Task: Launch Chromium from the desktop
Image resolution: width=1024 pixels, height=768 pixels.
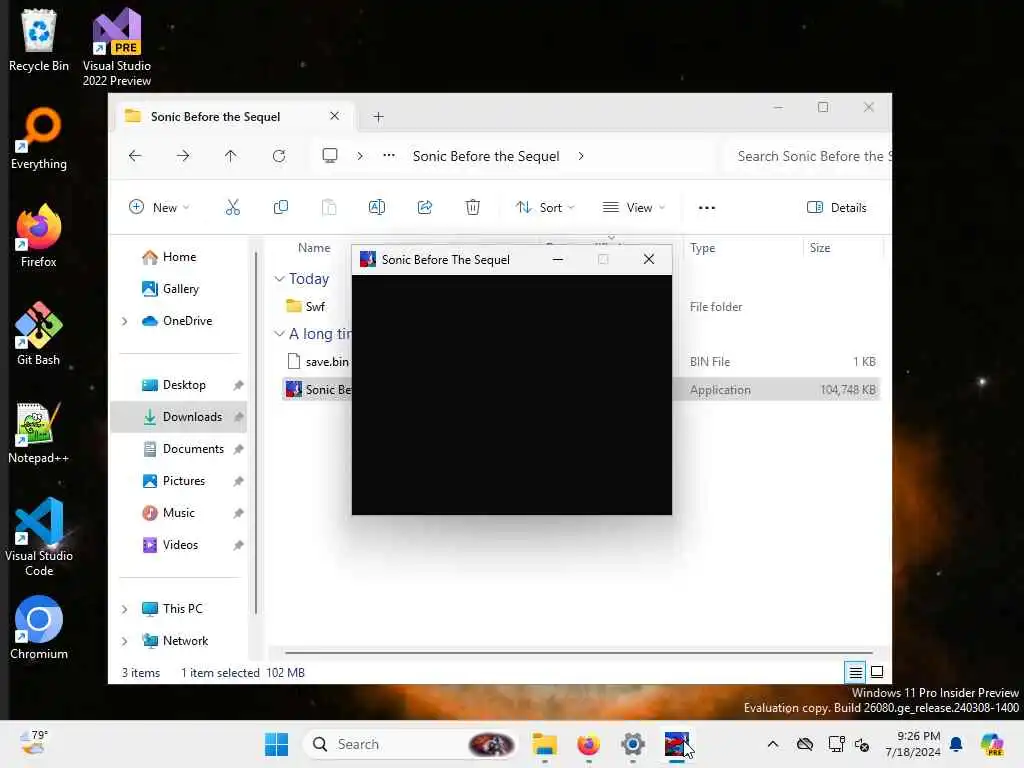Action: (39, 628)
